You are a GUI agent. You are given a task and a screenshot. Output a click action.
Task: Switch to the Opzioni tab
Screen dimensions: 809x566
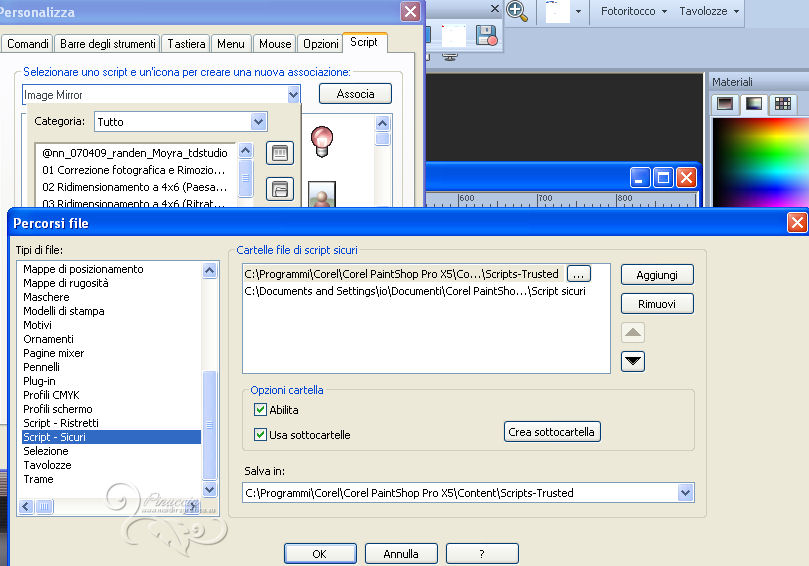320,44
